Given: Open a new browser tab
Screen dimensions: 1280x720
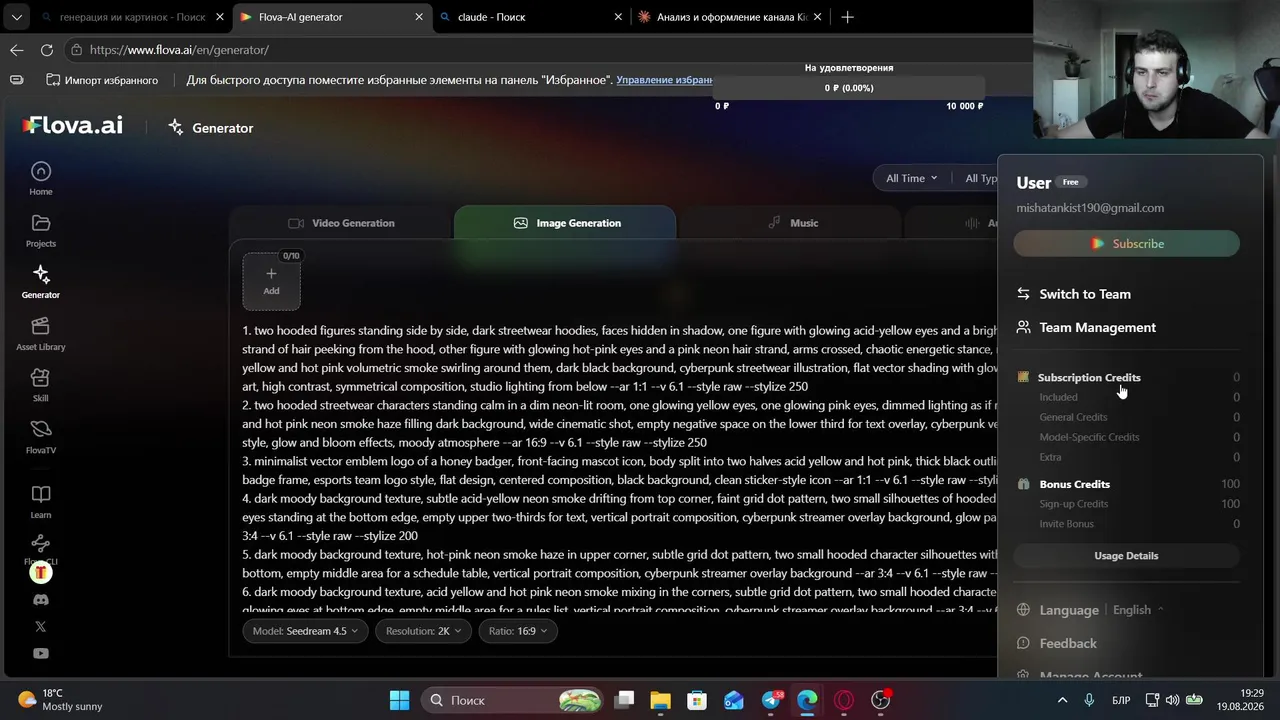Looking at the screenshot, I should pos(847,17).
